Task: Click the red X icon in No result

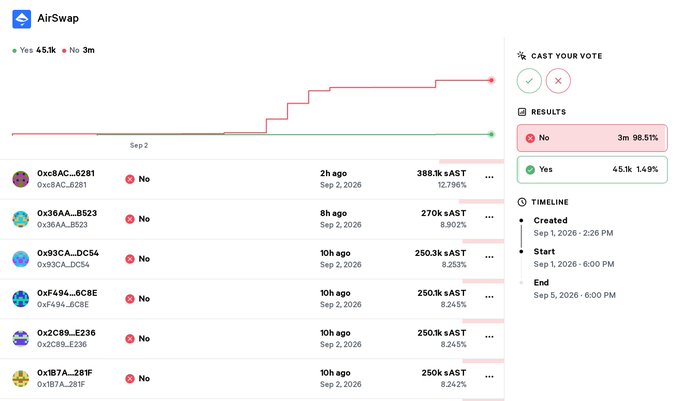Action: pyautogui.click(x=530, y=138)
